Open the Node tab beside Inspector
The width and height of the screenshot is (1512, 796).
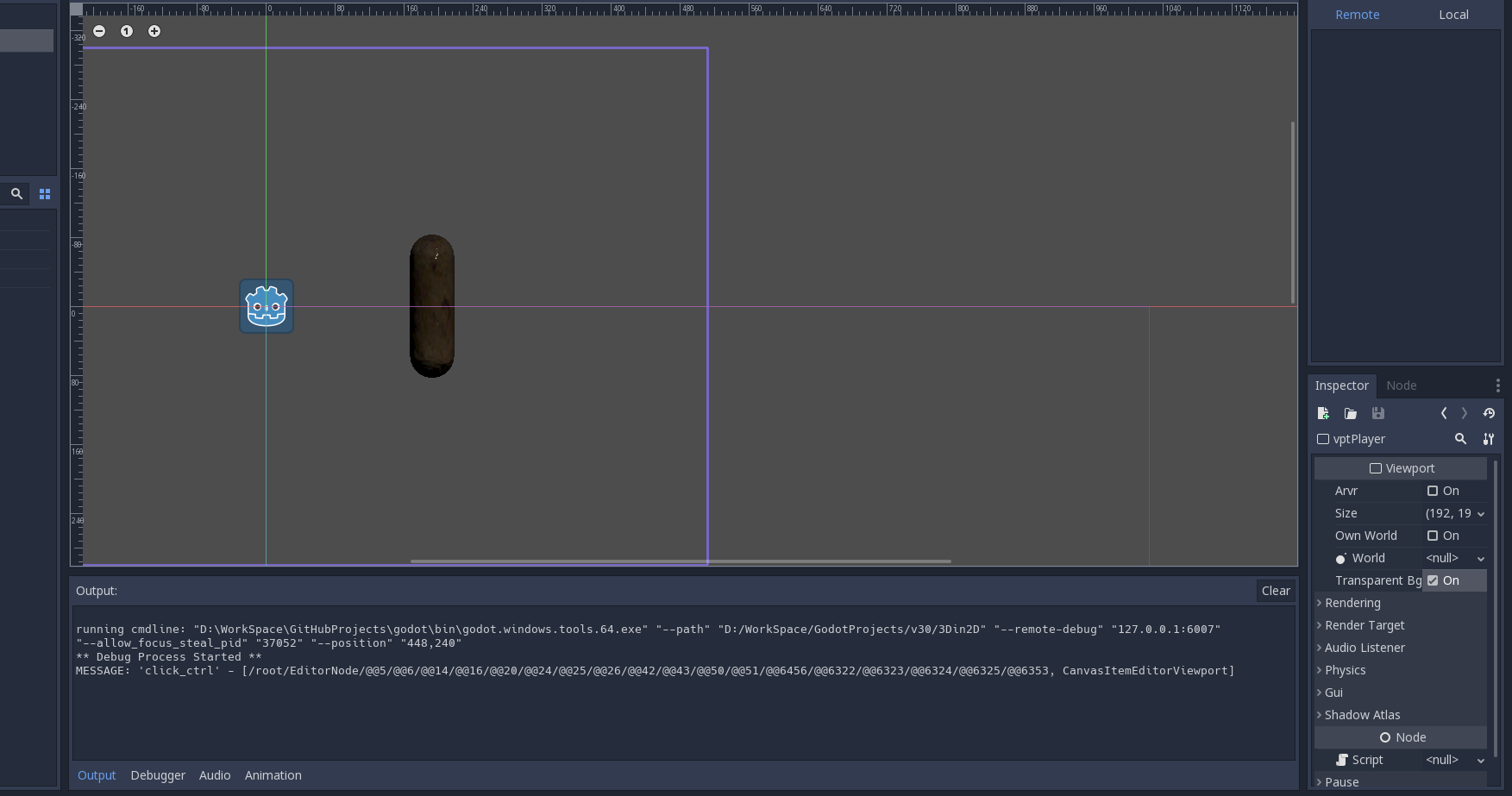click(1401, 385)
